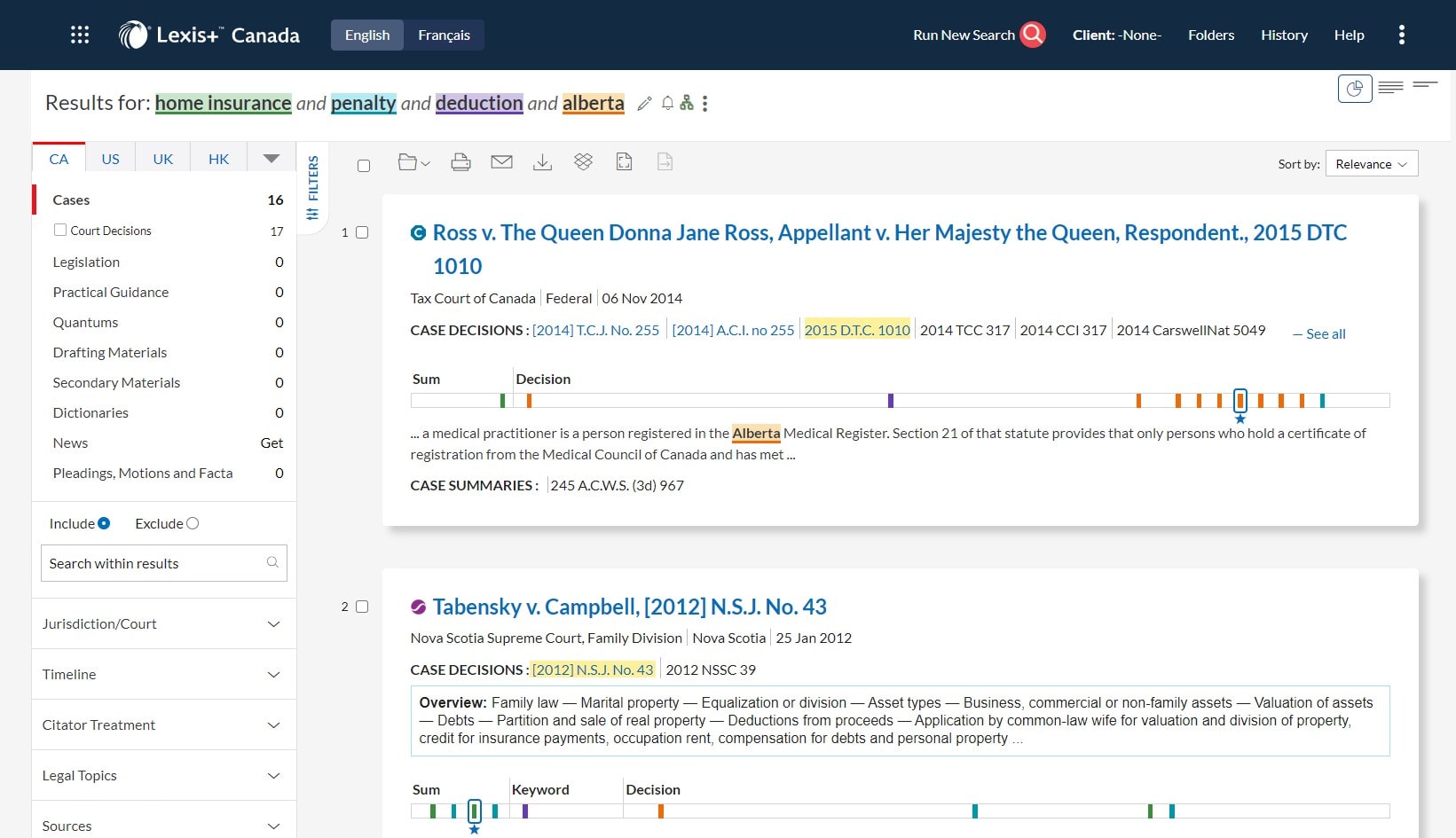
Task: Open the pie chart view icon
Action: point(1354,89)
